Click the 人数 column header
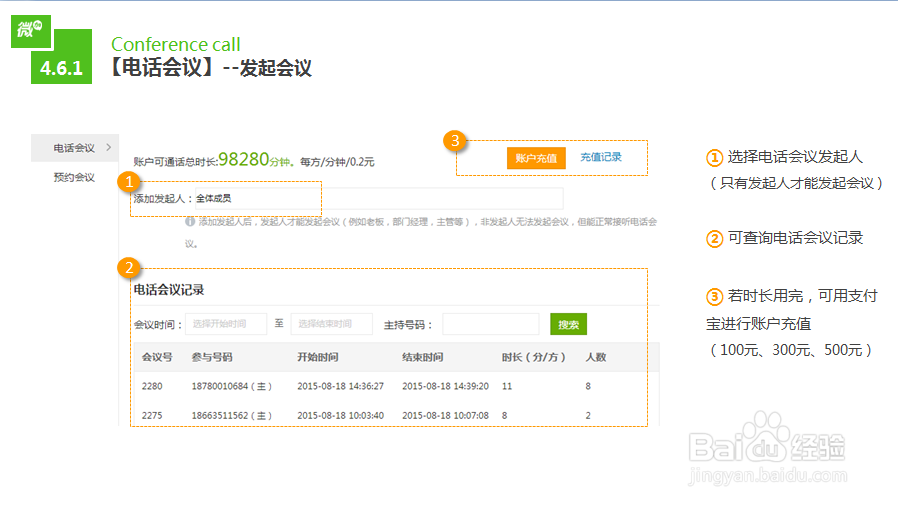898x507 pixels. coord(596,357)
